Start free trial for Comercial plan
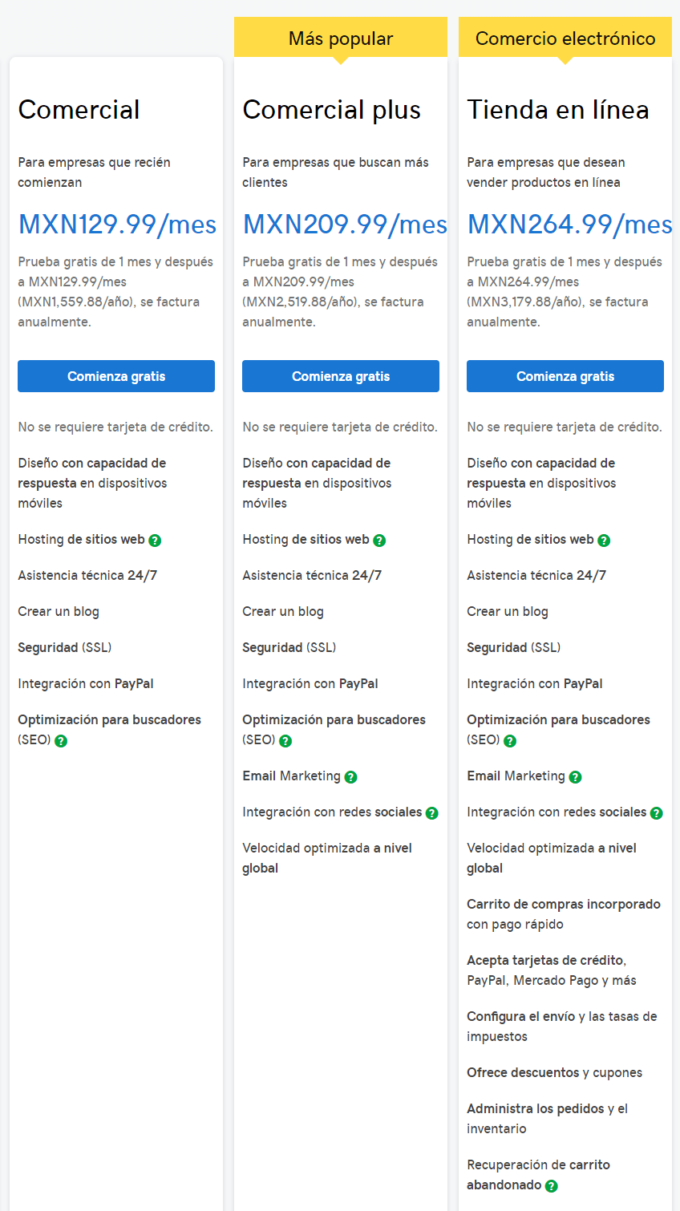 click(x=116, y=376)
